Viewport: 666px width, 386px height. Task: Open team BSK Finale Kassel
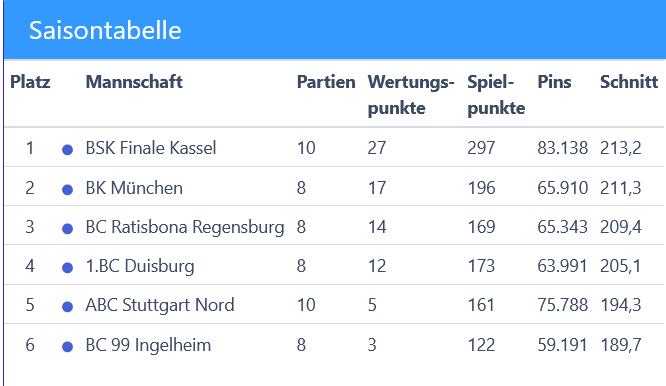click(x=151, y=148)
